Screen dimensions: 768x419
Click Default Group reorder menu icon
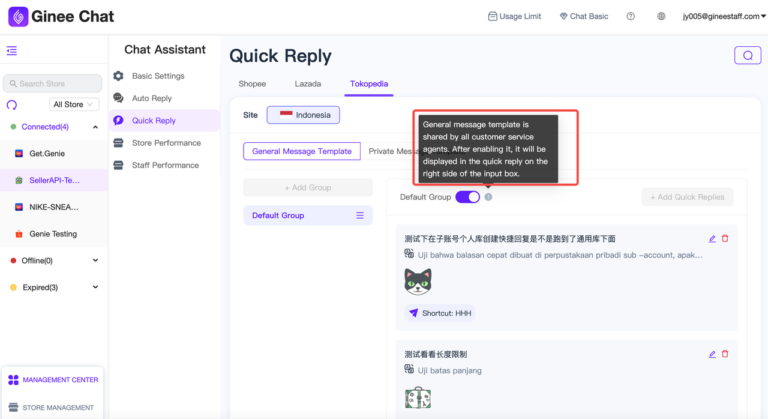[x=360, y=216]
